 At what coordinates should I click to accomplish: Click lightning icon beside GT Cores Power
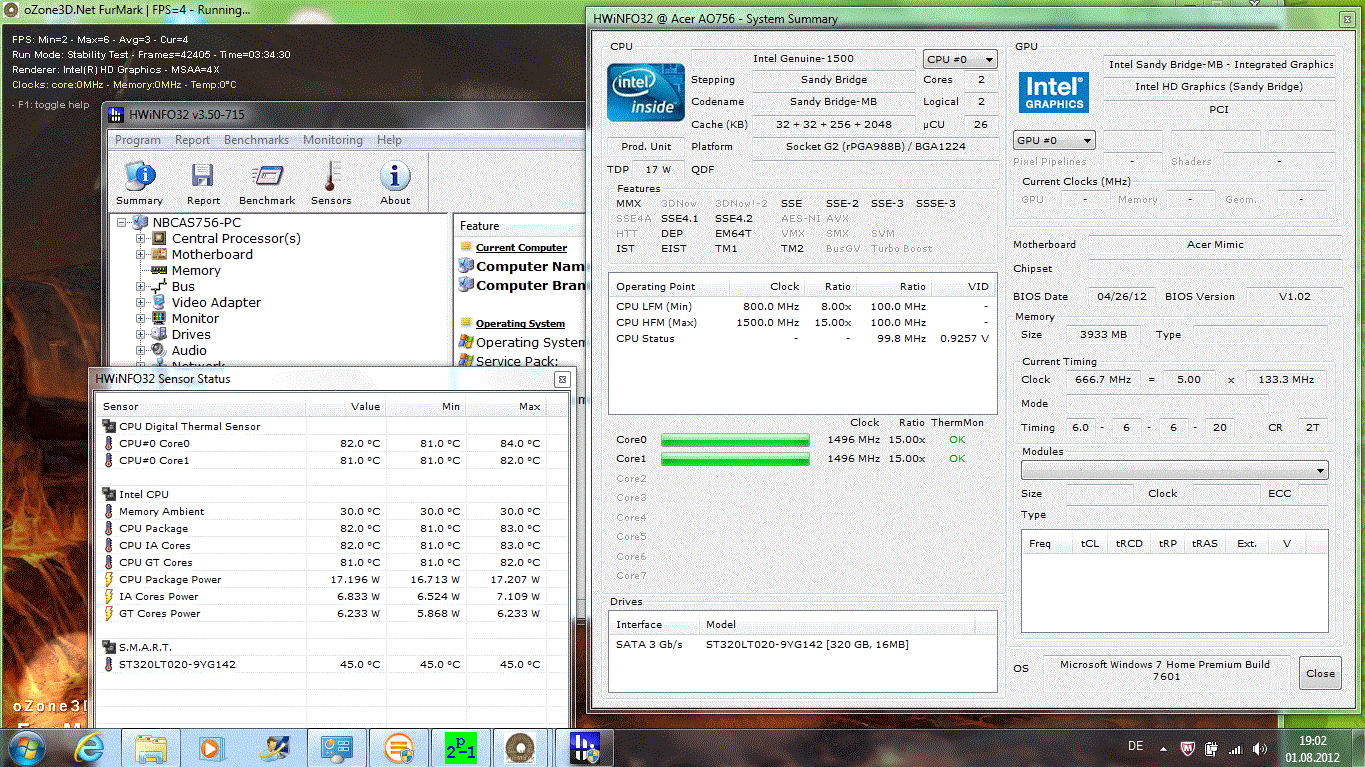click(x=109, y=613)
